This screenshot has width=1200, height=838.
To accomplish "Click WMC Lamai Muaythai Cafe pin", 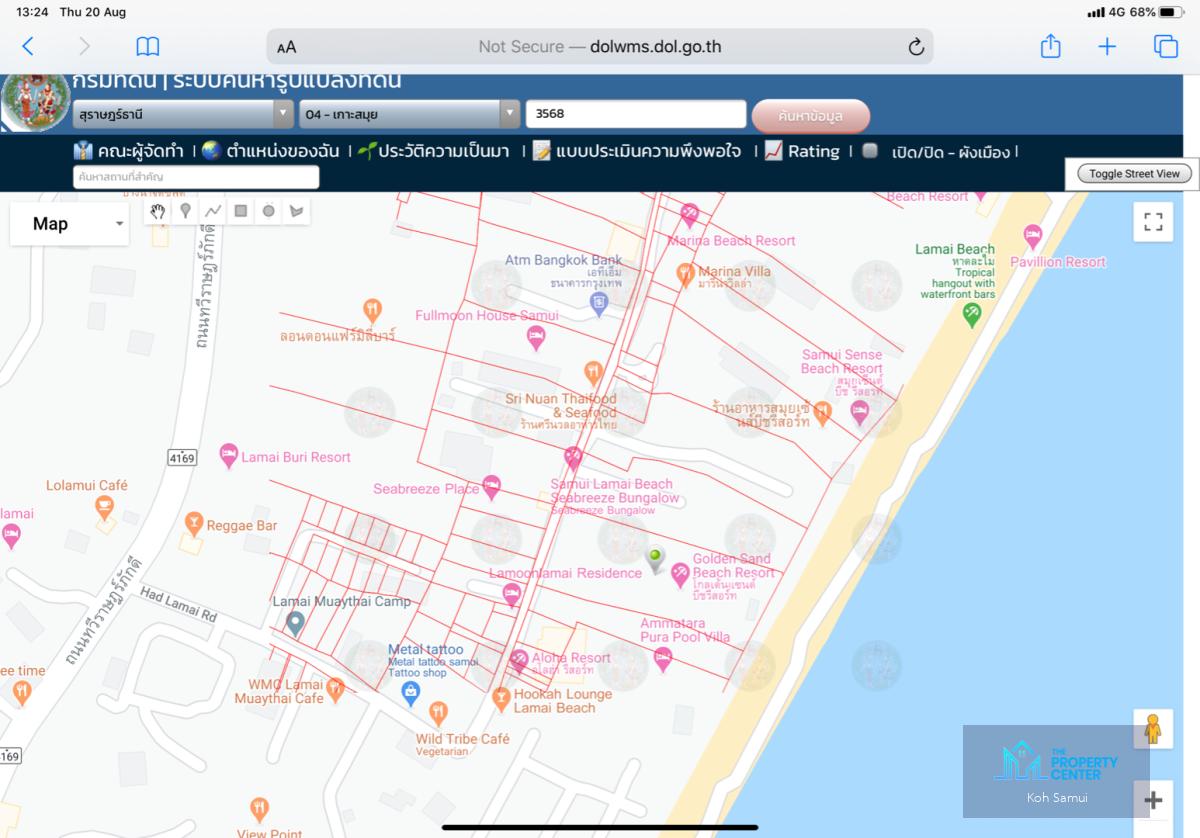I will [x=335, y=688].
